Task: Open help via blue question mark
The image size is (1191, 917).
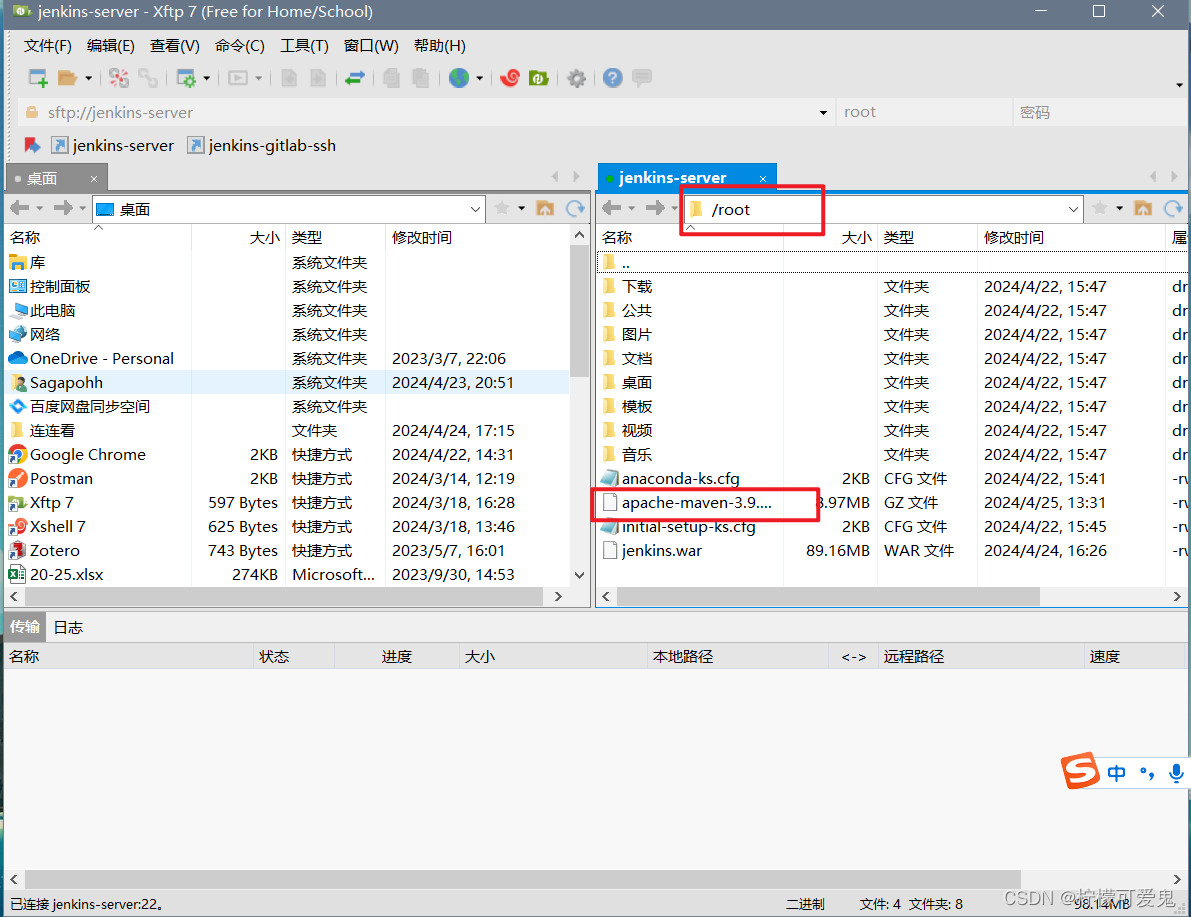Action: pos(613,78)
